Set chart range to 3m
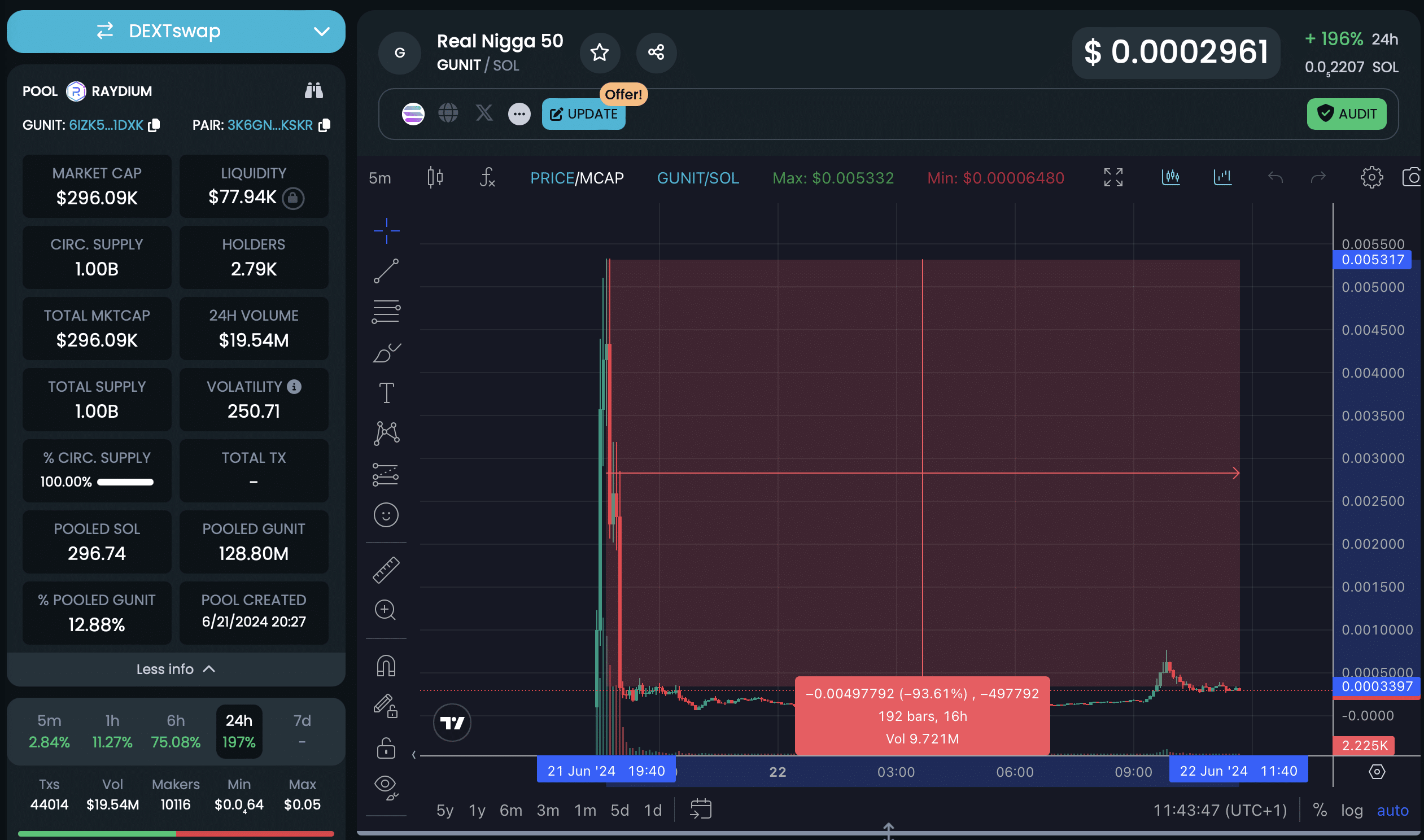This screenshot has height=840, width=1424. 548,811
